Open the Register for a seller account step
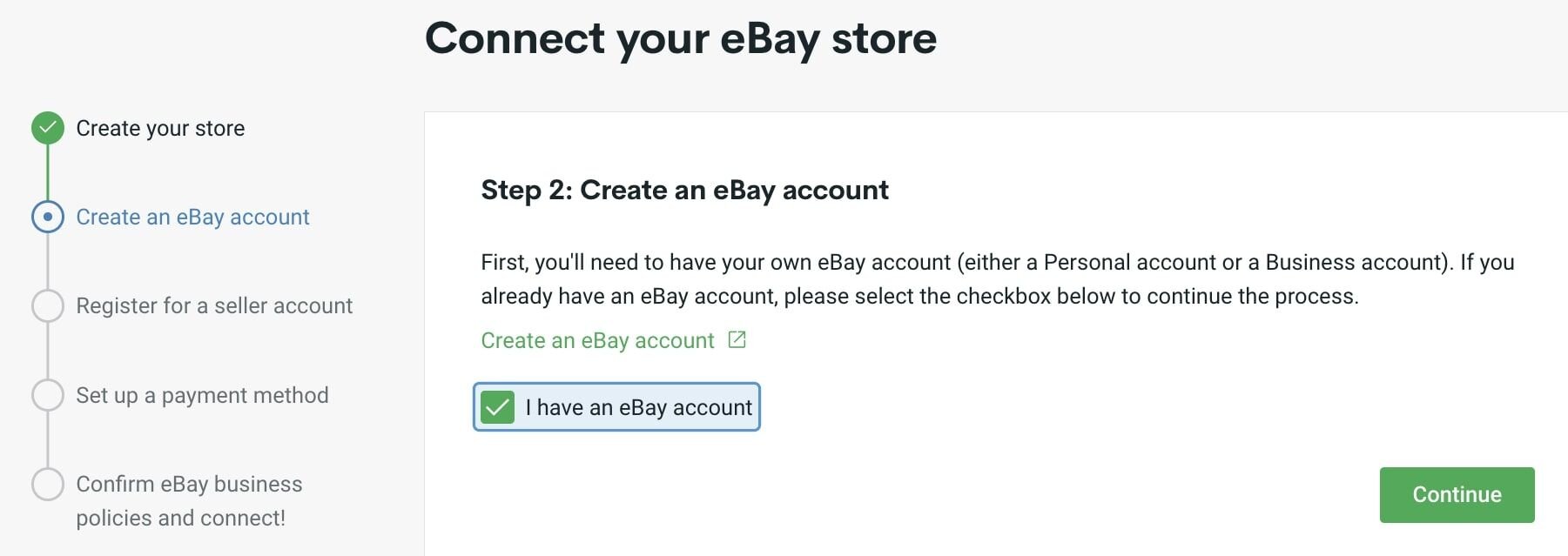The image size is (1568, 556). coord(214,306)
